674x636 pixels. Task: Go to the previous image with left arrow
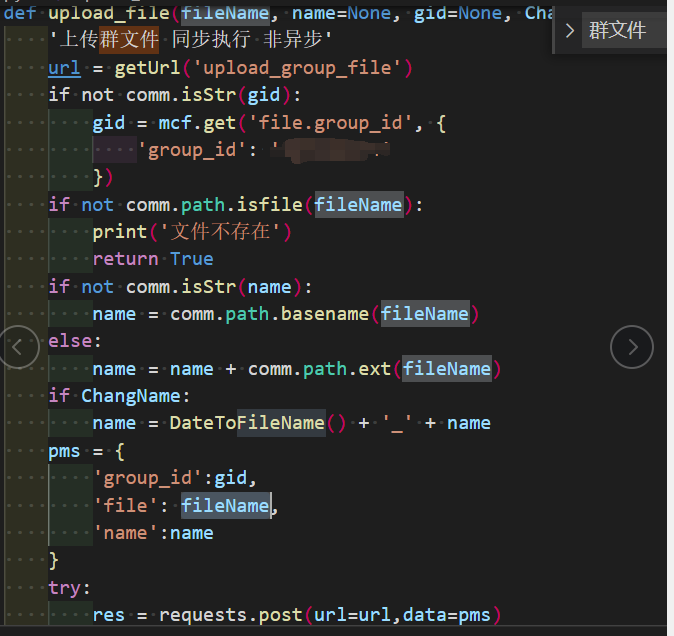coord(18,347)
